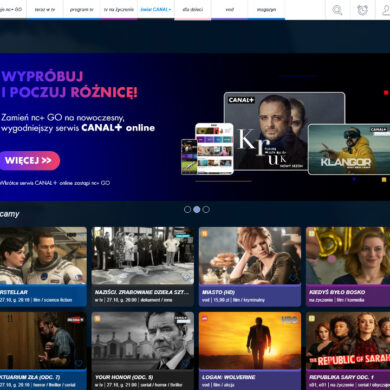
Task: Click Kiedyś było bosko balloons thumbnail
Action: 348,256
